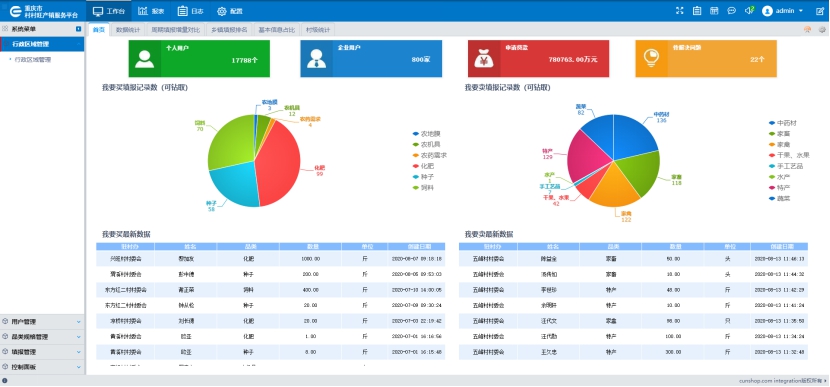
Task: Expand the 用户管理 sidebar section
Action: tap(42, 321)
